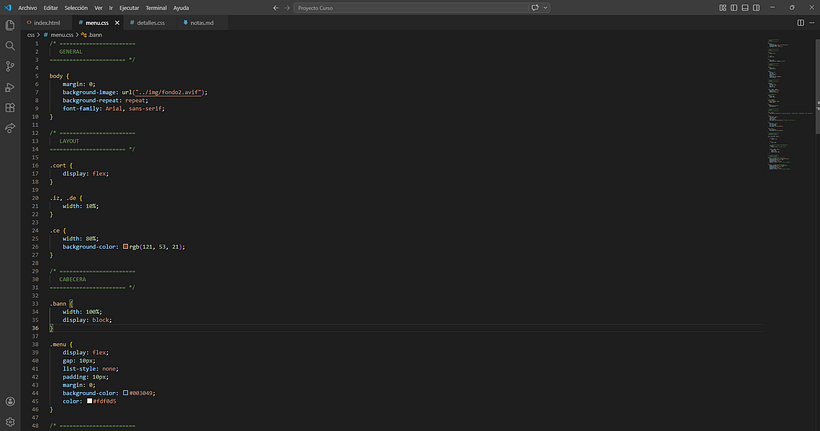Screen dimensions: 820x431
Task: Open the Terminal menu
Action: click(156, 8)
